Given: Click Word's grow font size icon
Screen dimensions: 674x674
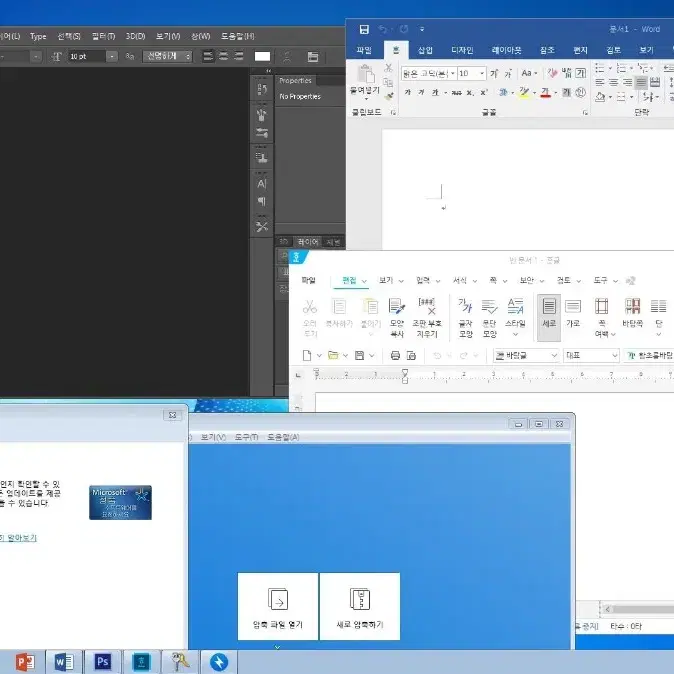Looking at the screenshot, I should (x=494, y=74).
